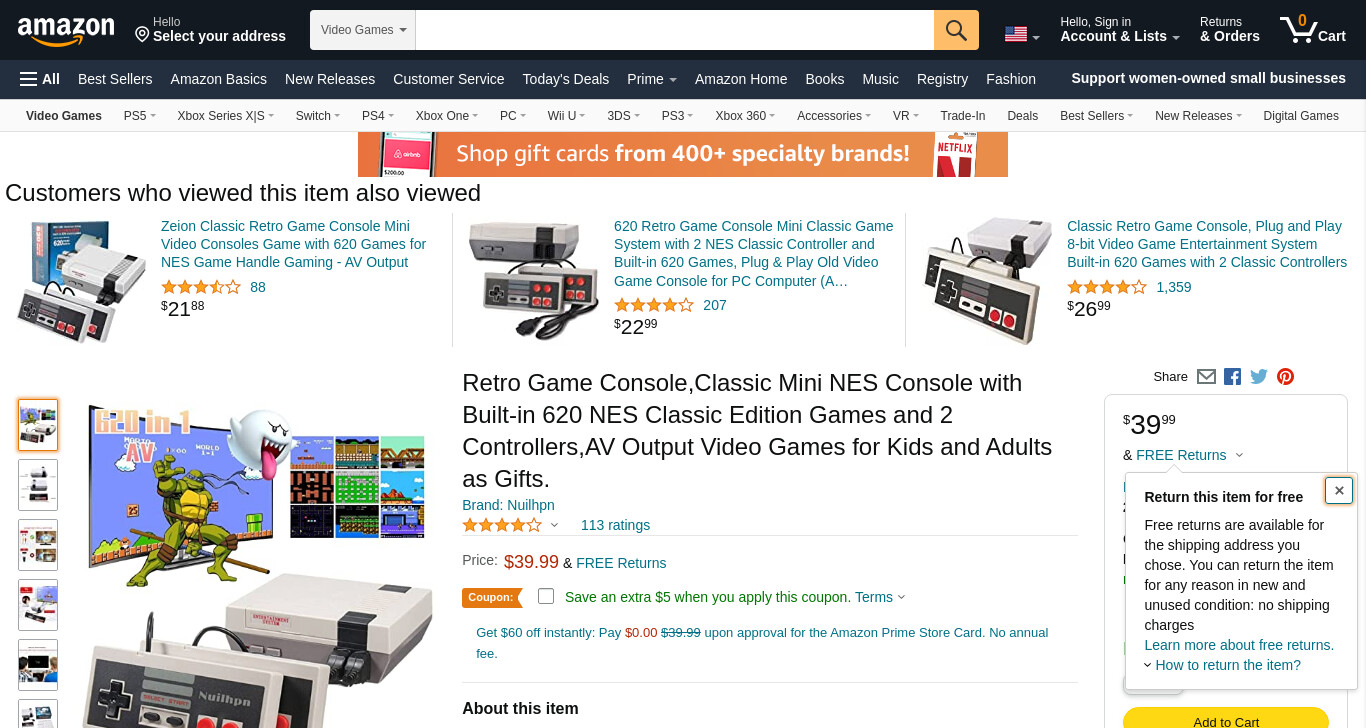The image size is (1366, 728).
Task: Change country using US flag icon
Action: pyautogui.click(x=1022, y=34)
